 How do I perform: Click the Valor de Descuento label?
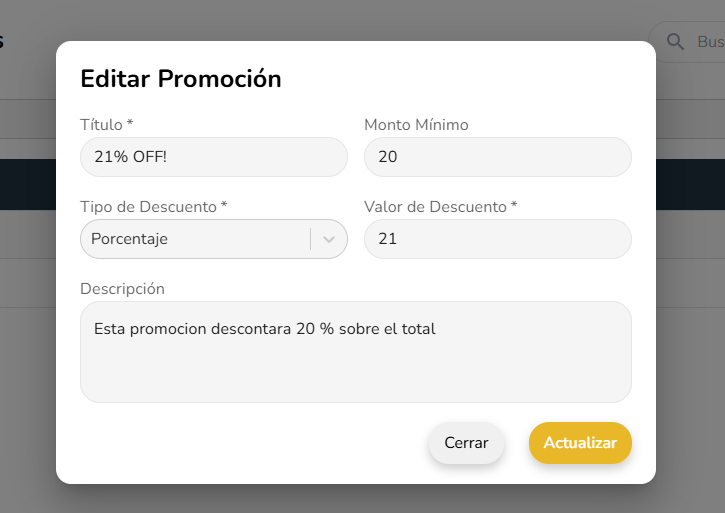440,207
